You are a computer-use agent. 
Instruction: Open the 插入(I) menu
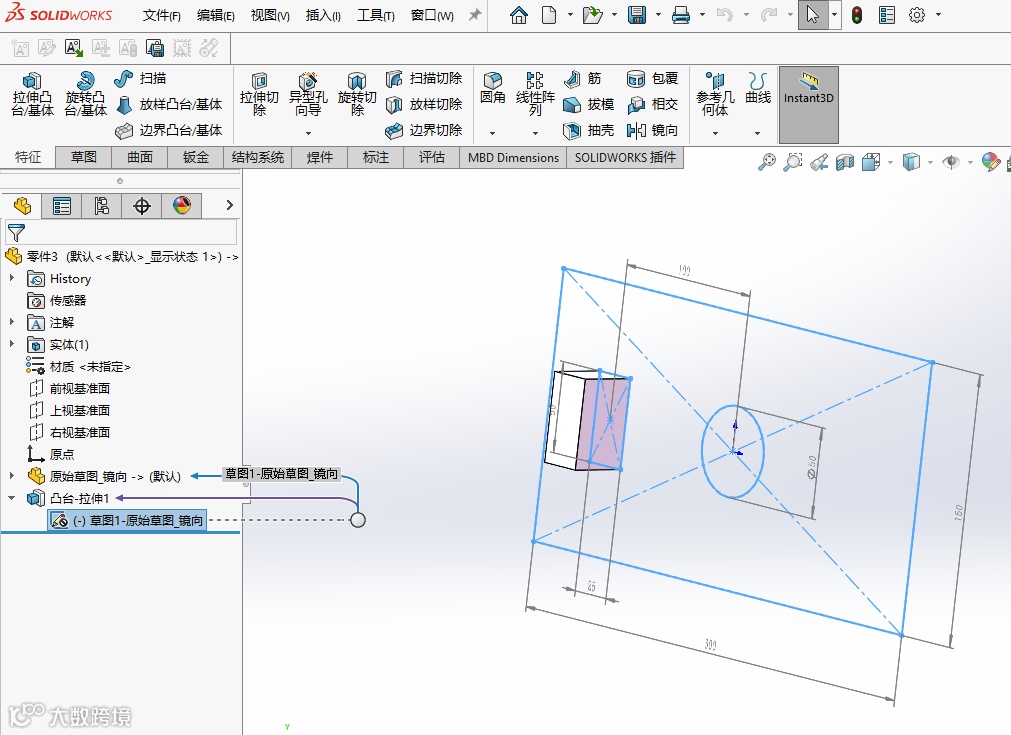323,15
